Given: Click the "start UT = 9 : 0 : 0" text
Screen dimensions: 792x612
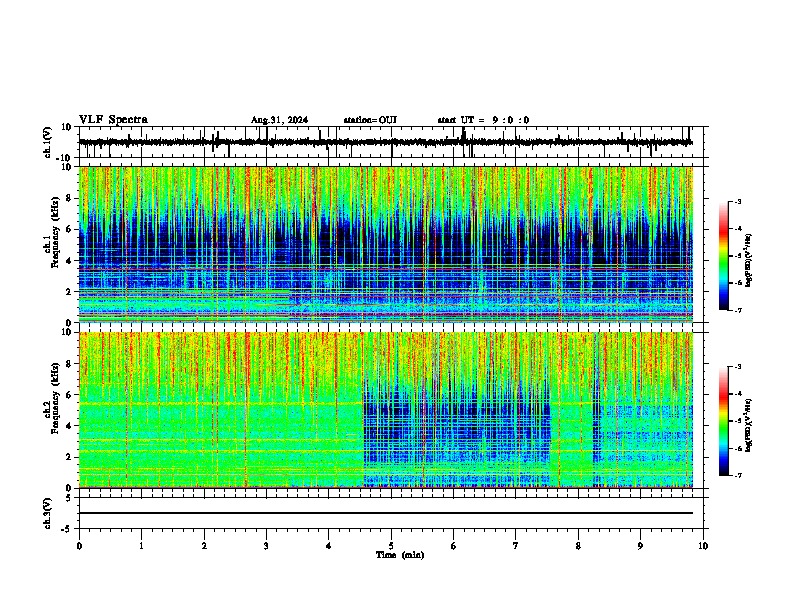Looking at the screenshot, I should point(483,120).
